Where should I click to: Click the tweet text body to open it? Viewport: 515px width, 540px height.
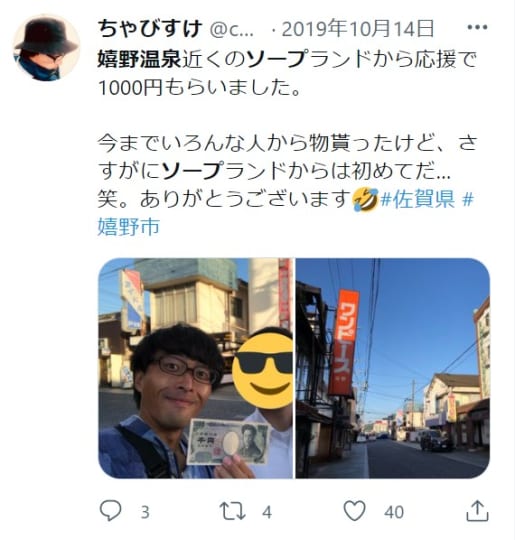click(x=287, y=143)
